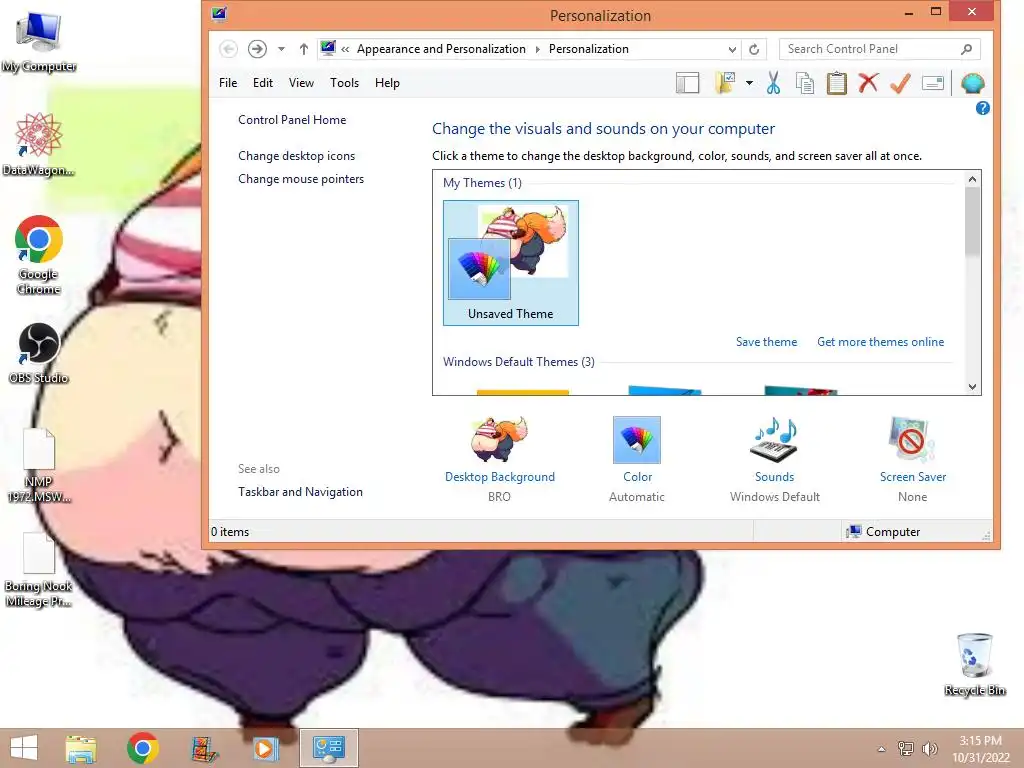Open the Windows Start button

[24, 748]
